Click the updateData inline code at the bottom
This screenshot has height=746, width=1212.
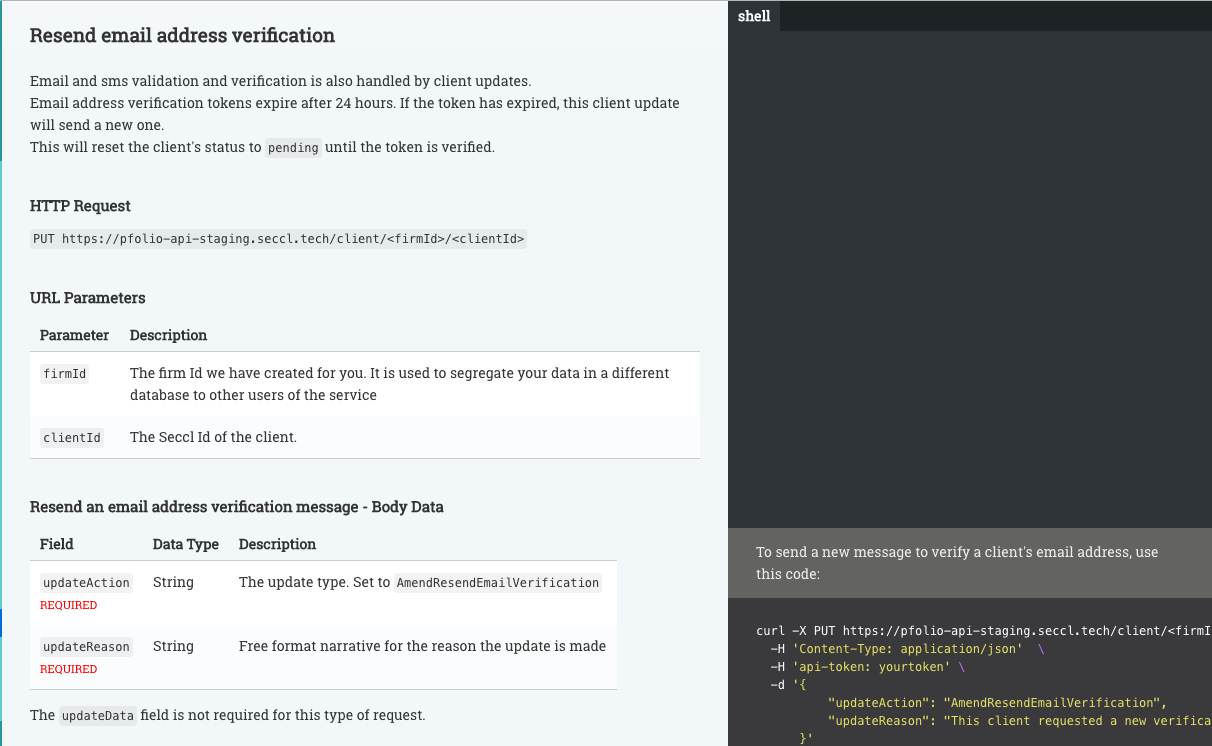[95, 715]
